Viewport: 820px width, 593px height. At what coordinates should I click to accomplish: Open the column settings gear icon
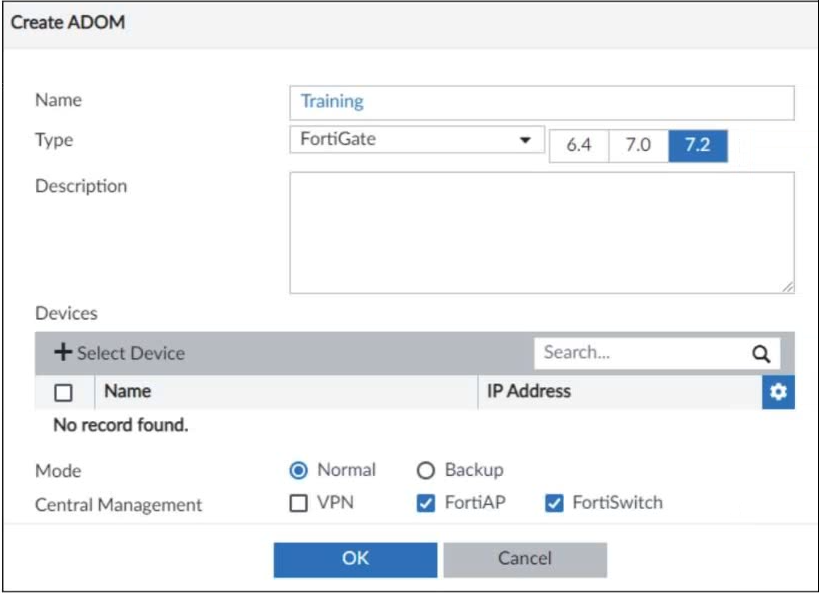coord(778,393)
